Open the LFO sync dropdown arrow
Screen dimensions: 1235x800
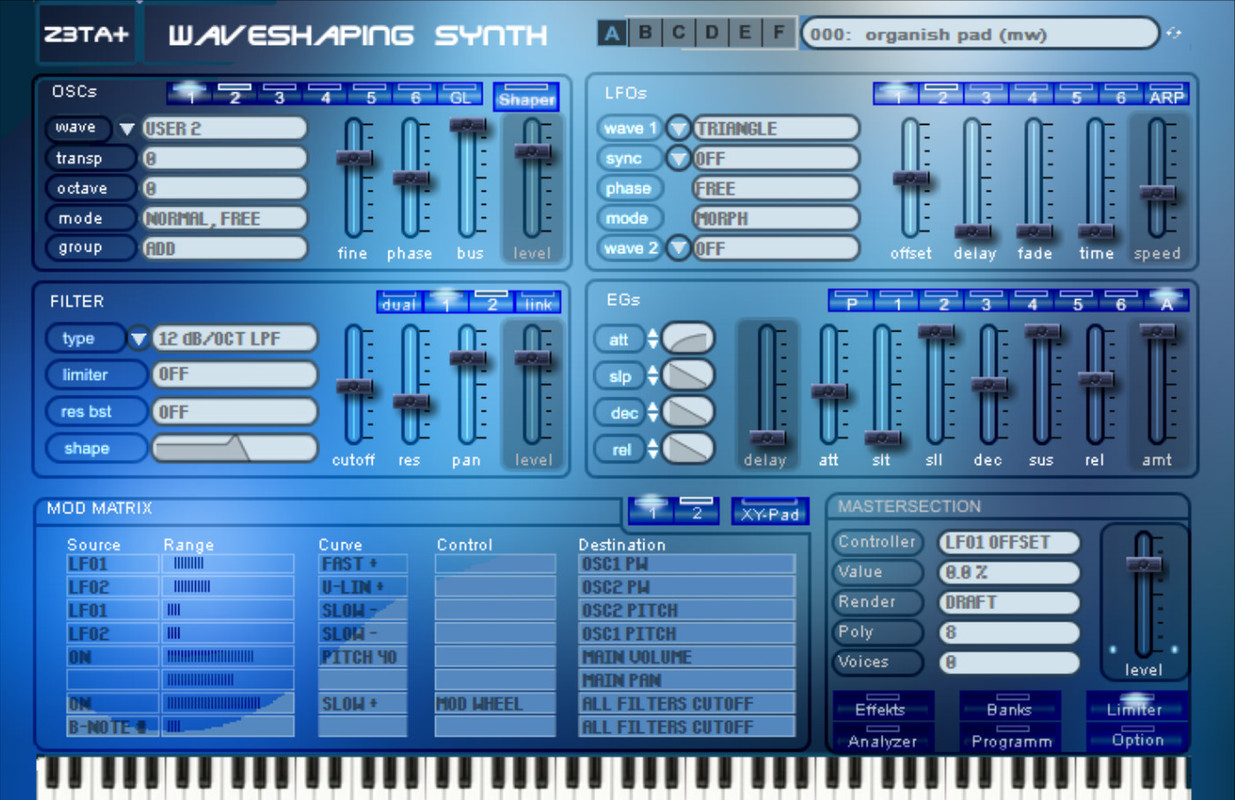coord(679,158)
